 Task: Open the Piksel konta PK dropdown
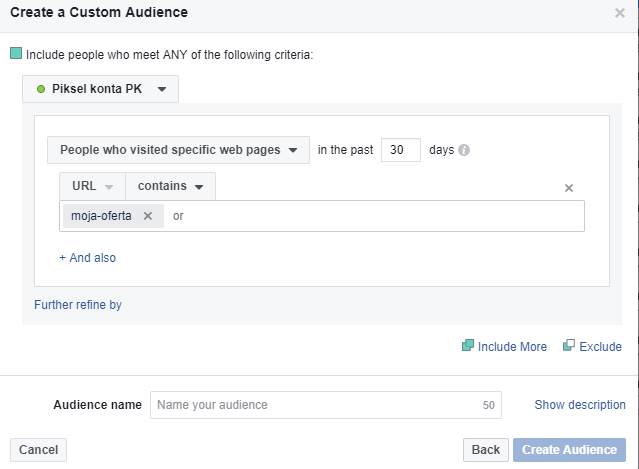tap(100, 89)
